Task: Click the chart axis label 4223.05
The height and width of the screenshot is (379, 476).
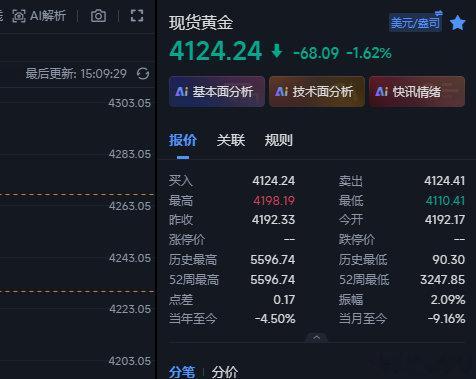Action: point(129,309)
